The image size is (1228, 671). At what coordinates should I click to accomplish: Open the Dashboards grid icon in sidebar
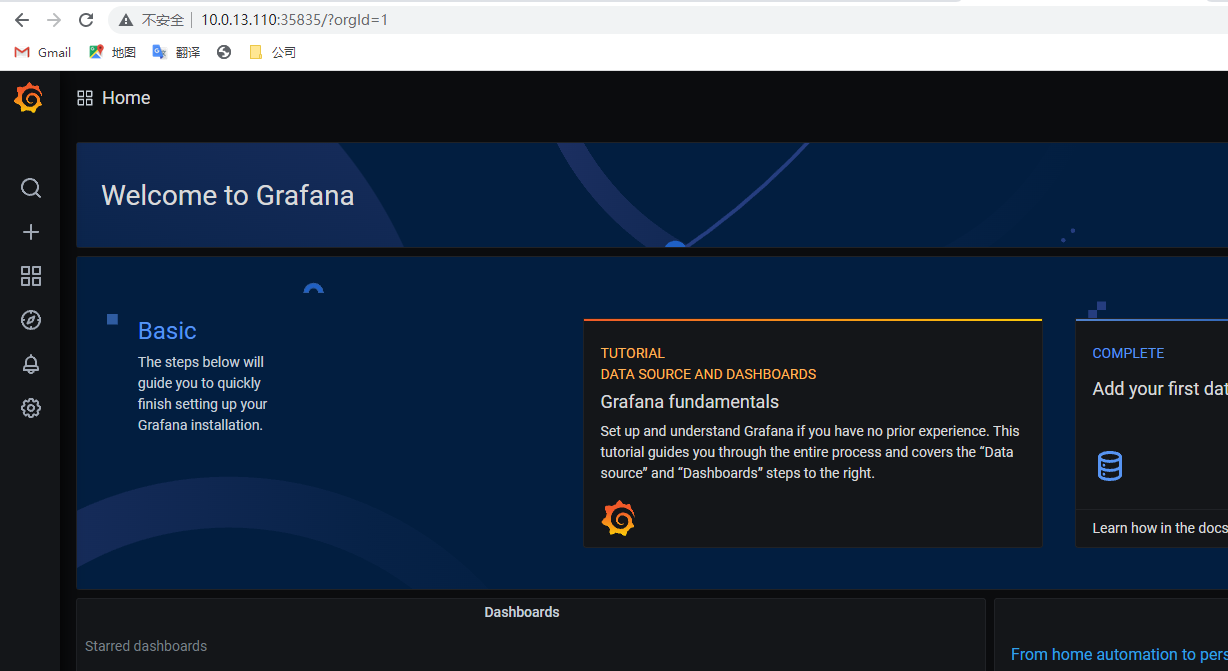click(31, 276)
